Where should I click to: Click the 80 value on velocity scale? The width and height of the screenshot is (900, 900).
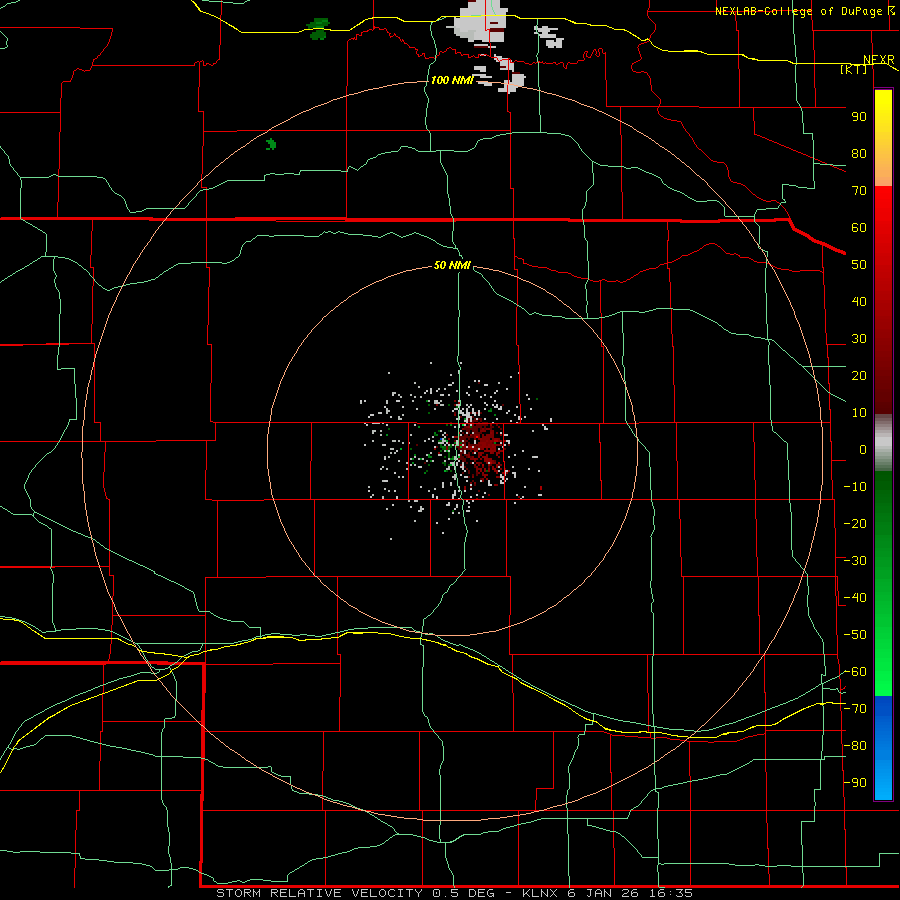(x=859, y=154)
